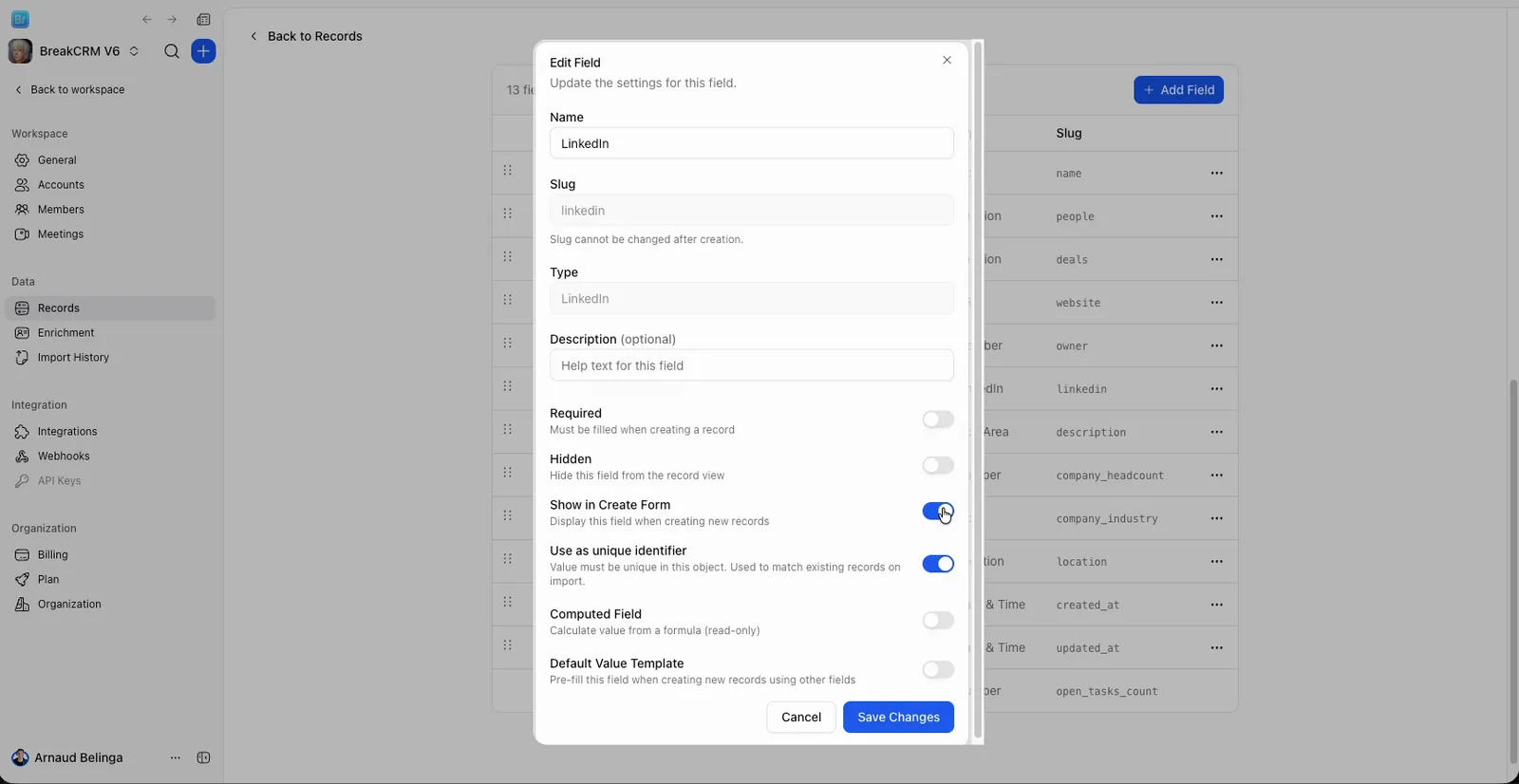Screen dimensions: 1519x784
Task: Open the Billing card icon
Action: pyautogui.click(x=22, y=555)
